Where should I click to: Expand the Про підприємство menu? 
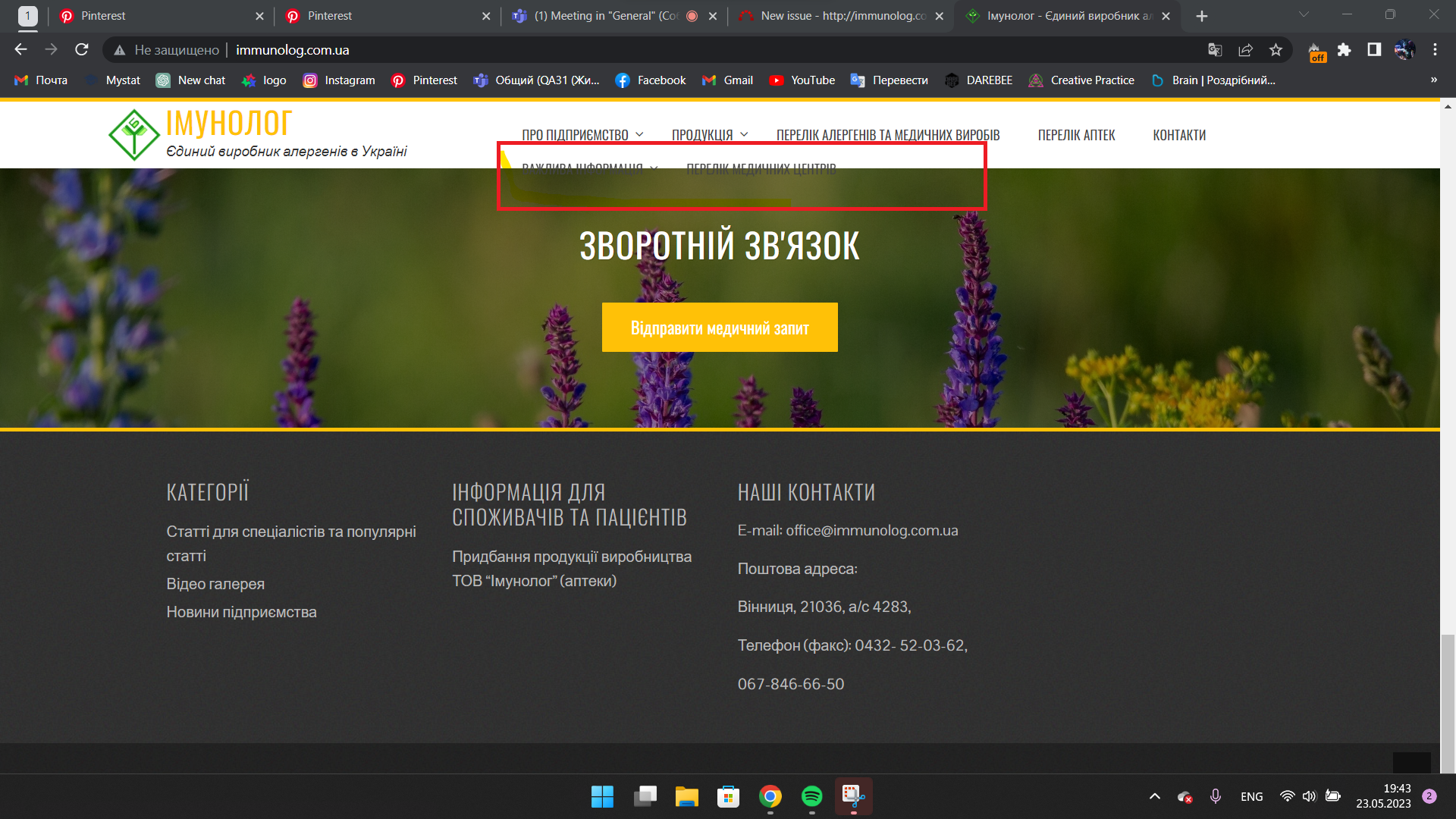(x=582, y=135)
